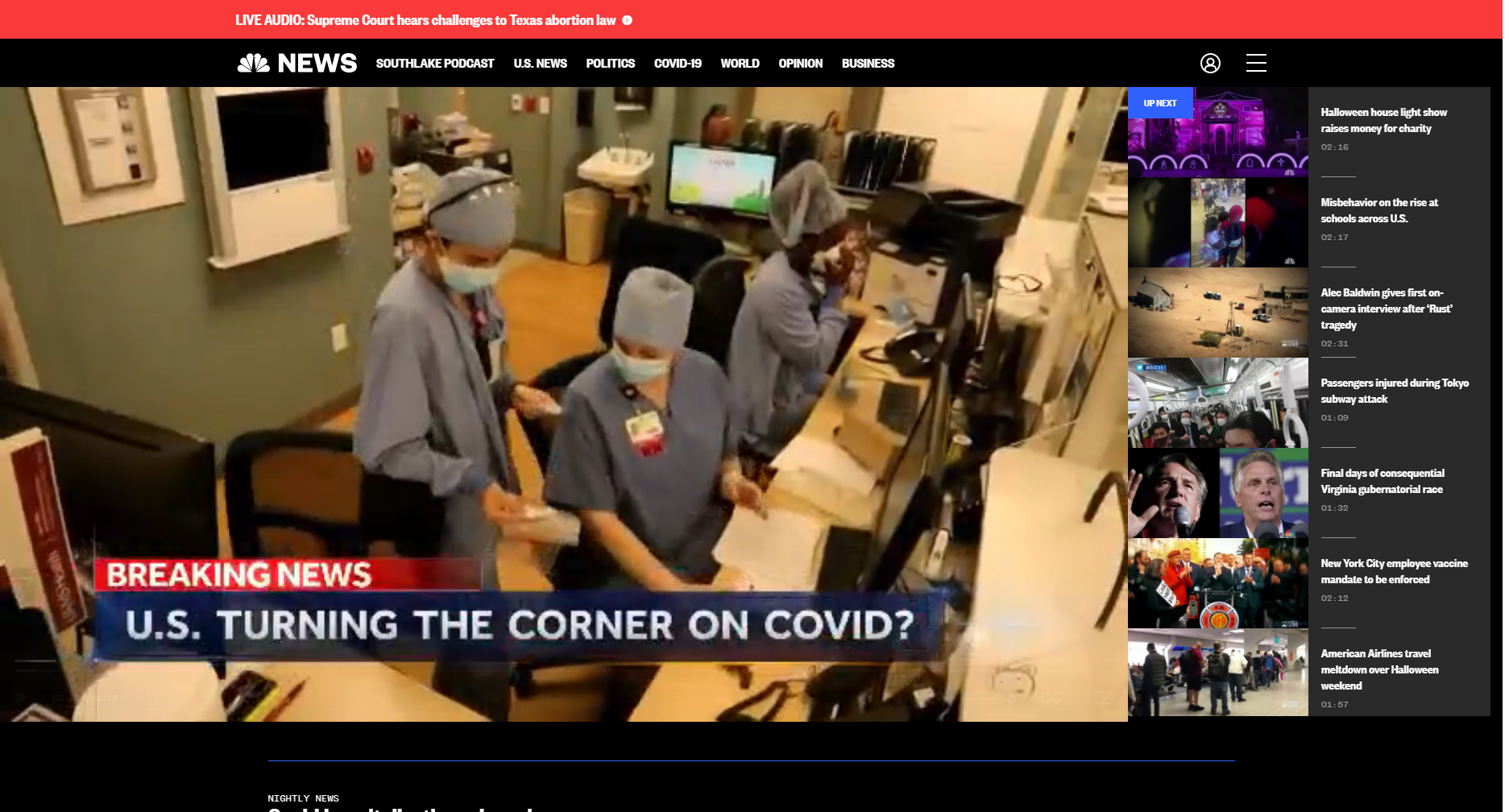This screenshot has width=1509, height=812.
Task: Open the account profile icon
Action: (x=1210, y=63)
